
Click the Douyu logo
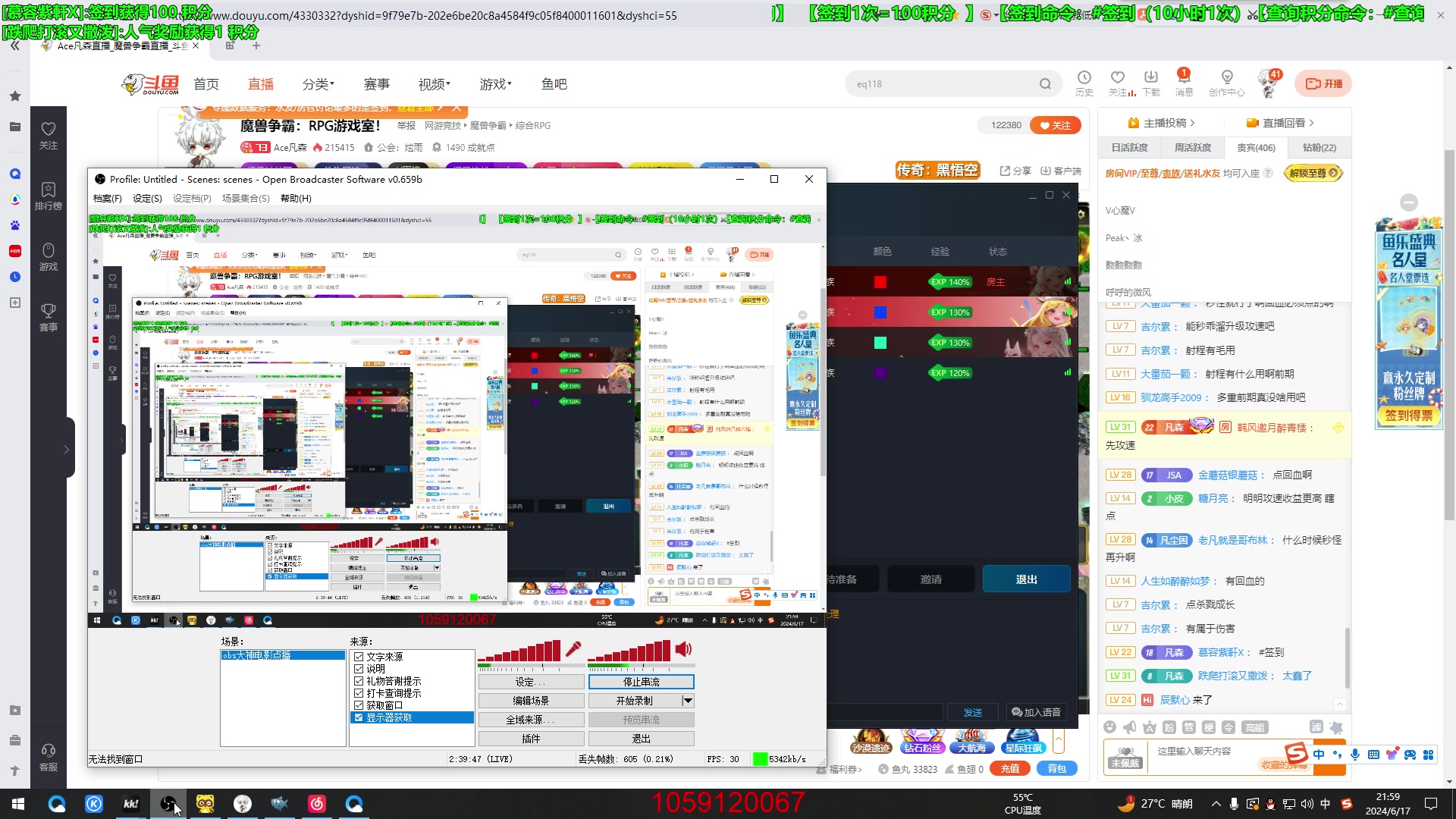pyautogui.click(x=151, y=84)
